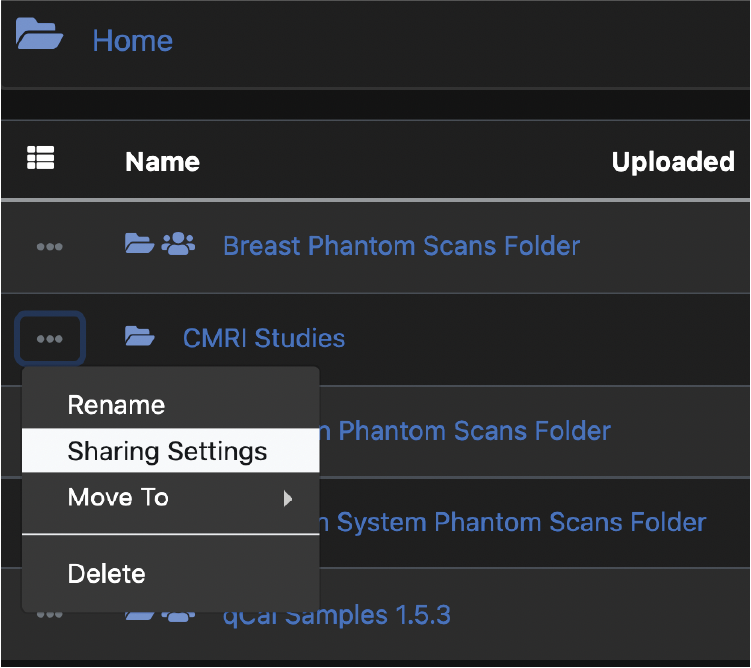Click the Breast Phantom Scans Folder folder icon

pos(138,243)
